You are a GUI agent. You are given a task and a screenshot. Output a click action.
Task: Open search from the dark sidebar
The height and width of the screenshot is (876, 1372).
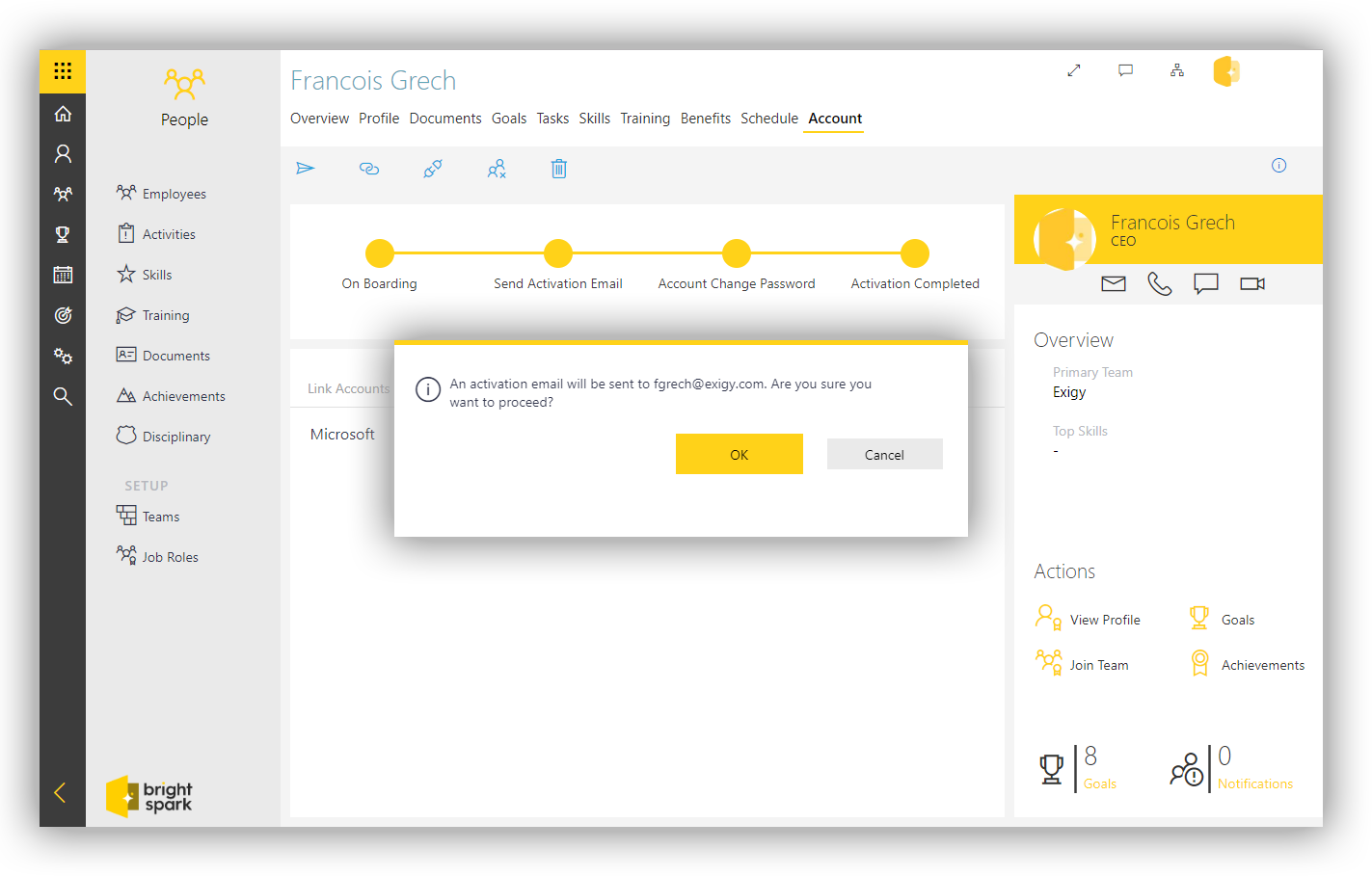coord(63,396)
